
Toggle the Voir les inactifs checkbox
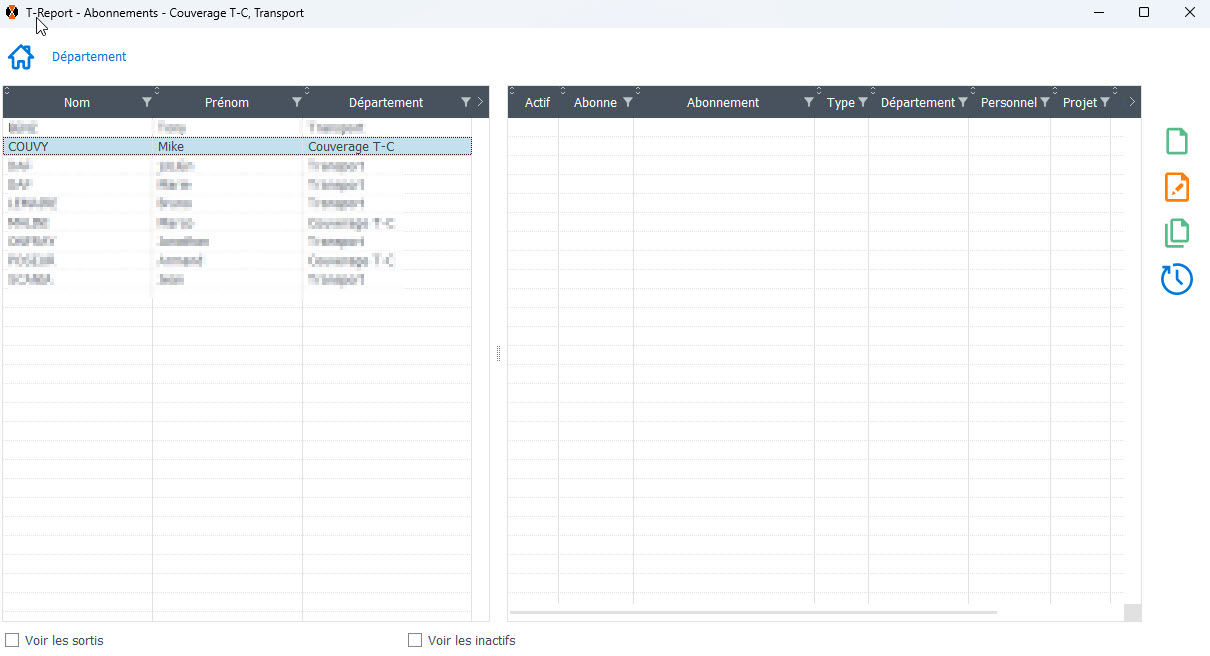[415, 640]
